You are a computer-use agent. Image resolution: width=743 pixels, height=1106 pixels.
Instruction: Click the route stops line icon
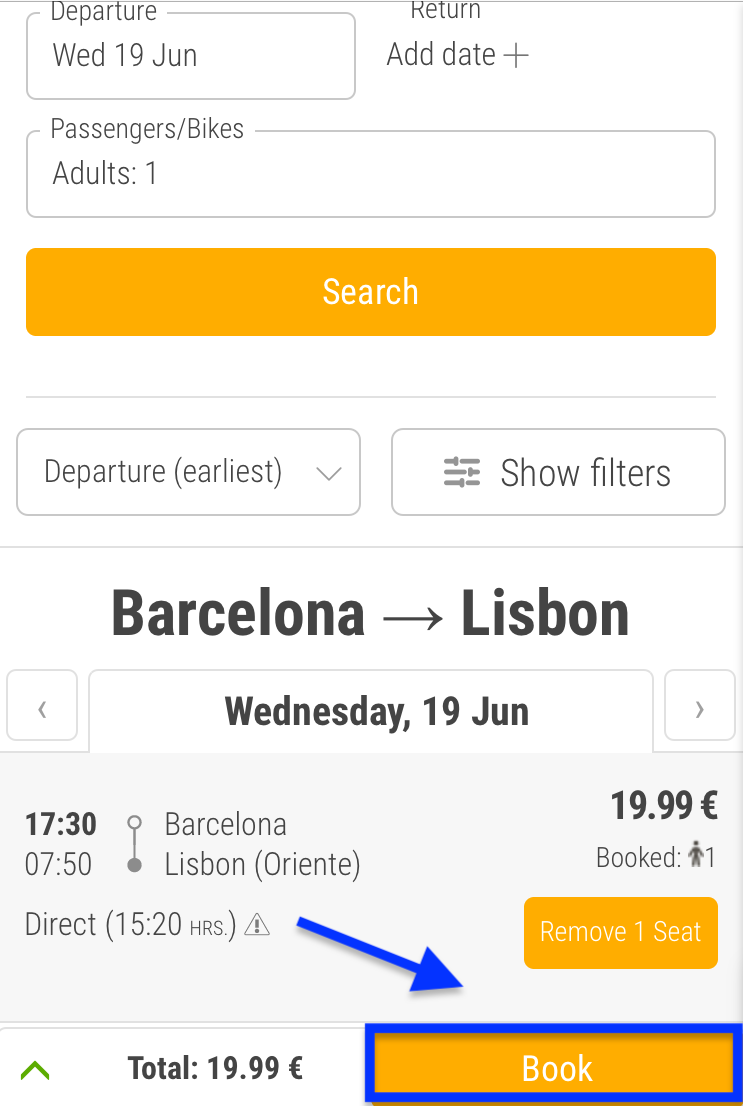click(135, 844)
